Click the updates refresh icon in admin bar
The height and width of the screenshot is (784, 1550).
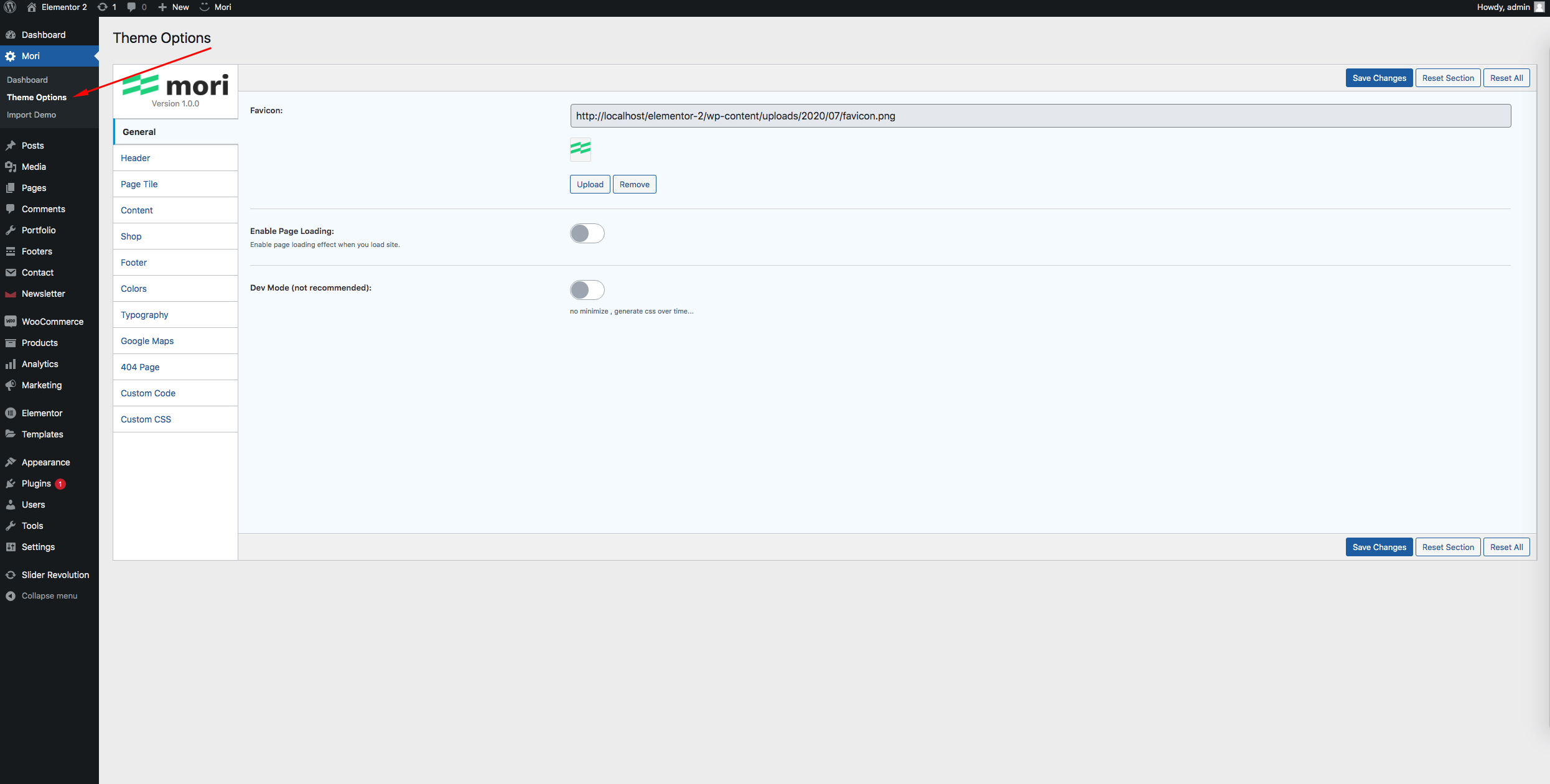(103, 7)
